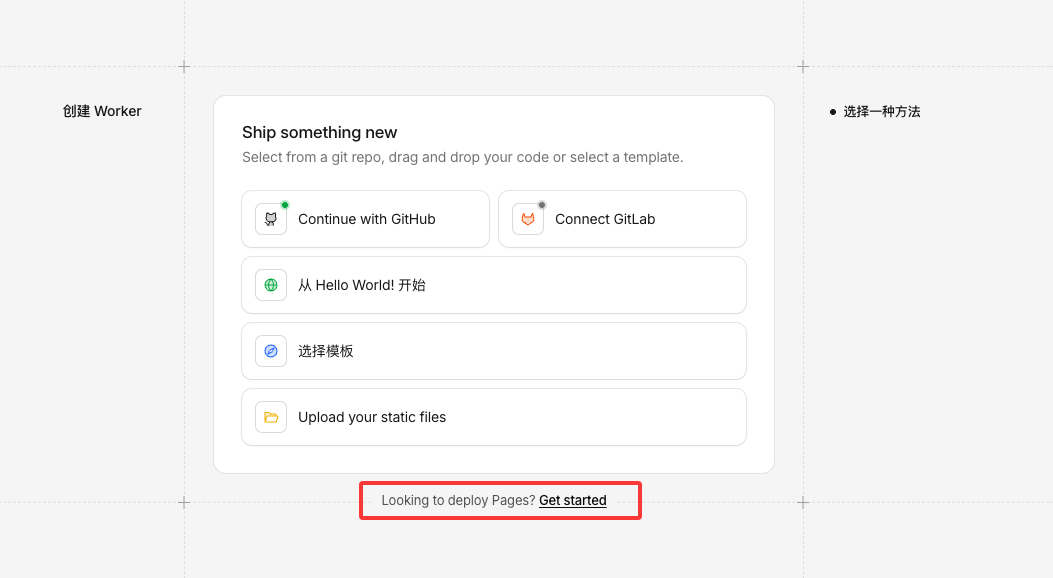Click the Looking to deploy Pages? text

coord(458,500)
